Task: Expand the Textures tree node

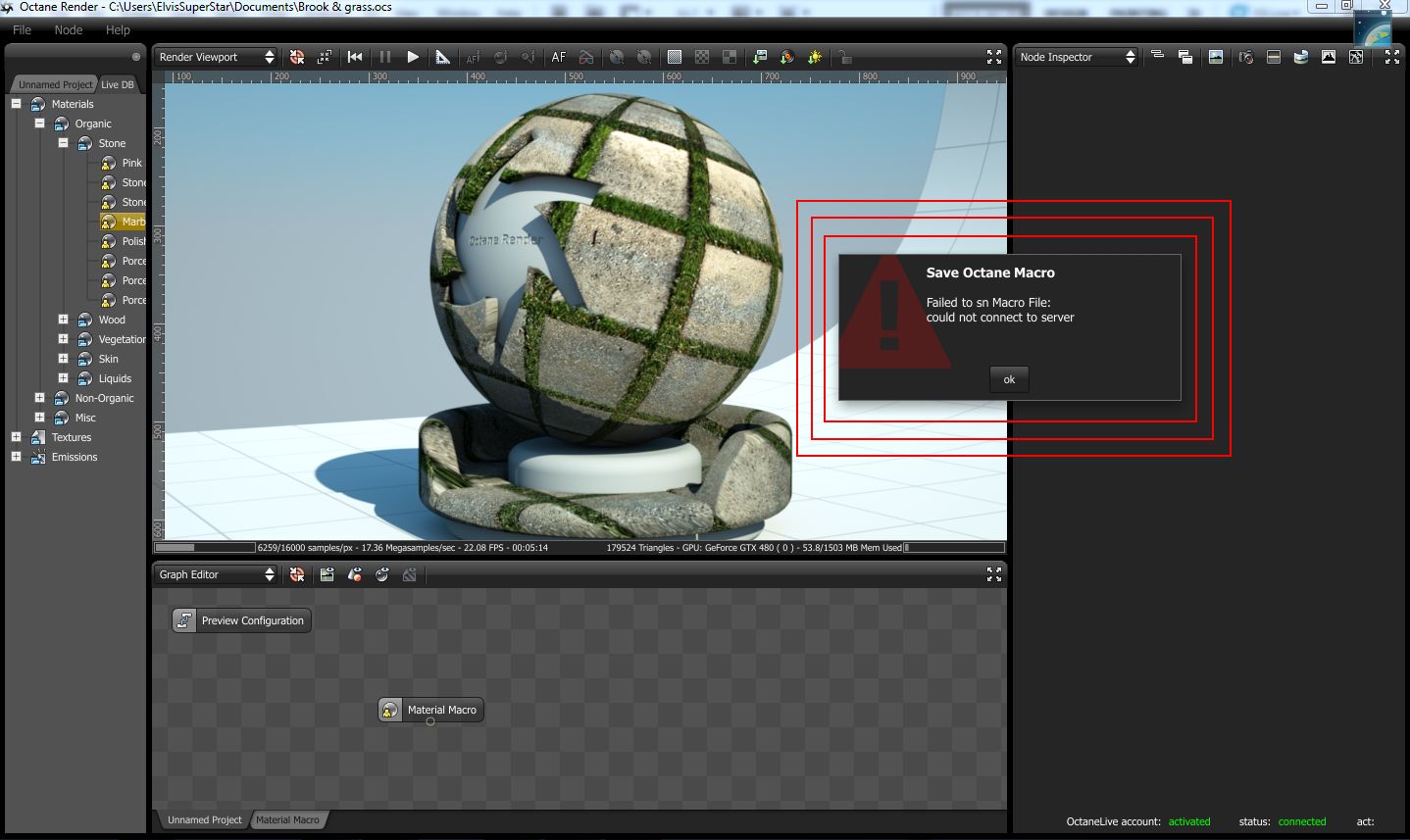Action: [x=16, y=436]
